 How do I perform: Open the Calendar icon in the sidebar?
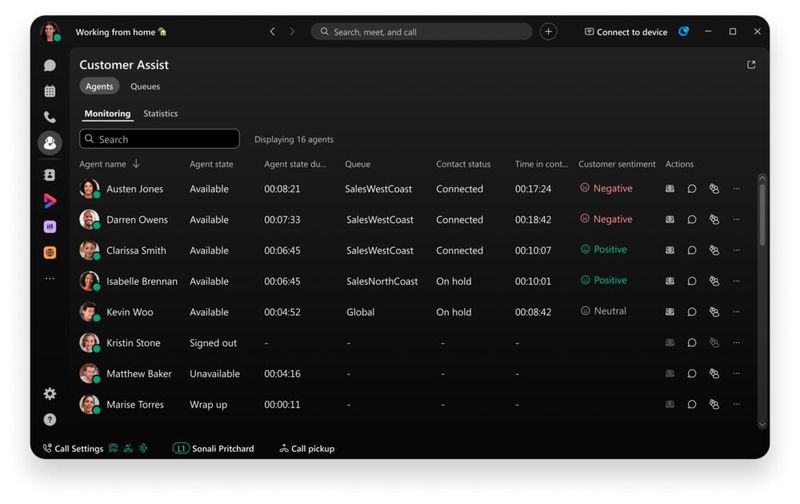pos(50,91)
